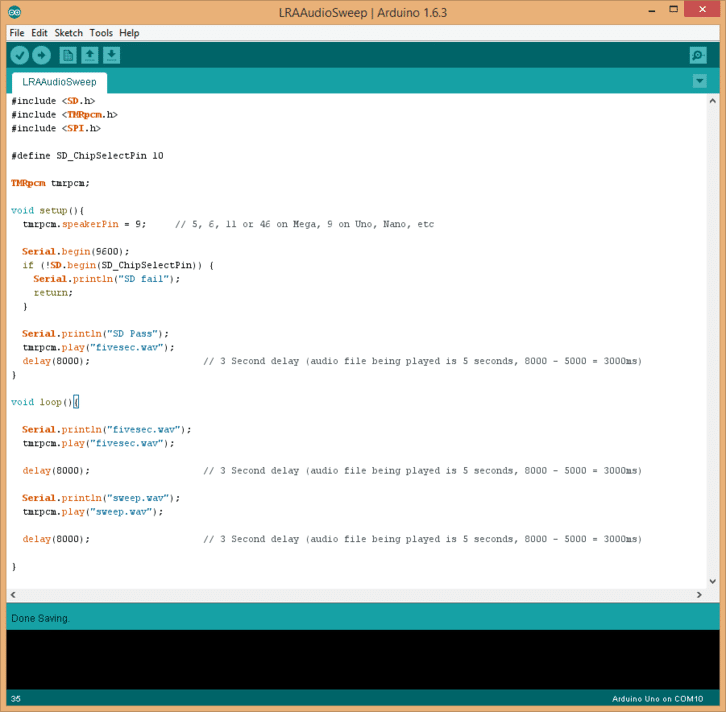The image size is (726, 712).
Task: Click Serial.println("fivesec.wav") line
Action: tap(106, 430)
